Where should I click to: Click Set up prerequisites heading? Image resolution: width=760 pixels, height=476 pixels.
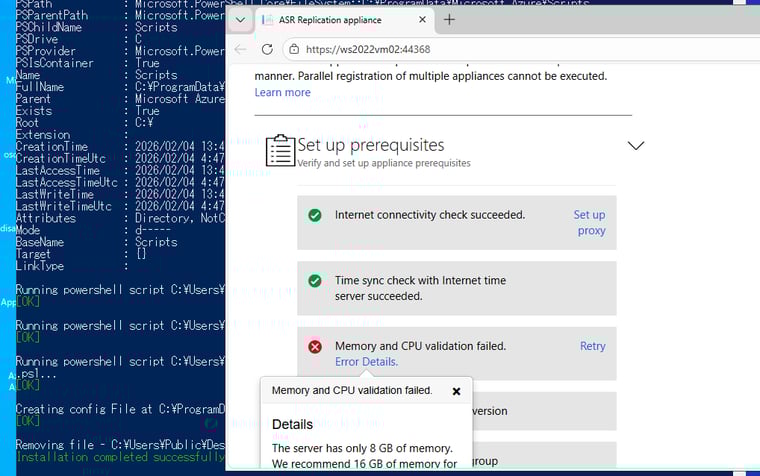click(x=371, y=145)
